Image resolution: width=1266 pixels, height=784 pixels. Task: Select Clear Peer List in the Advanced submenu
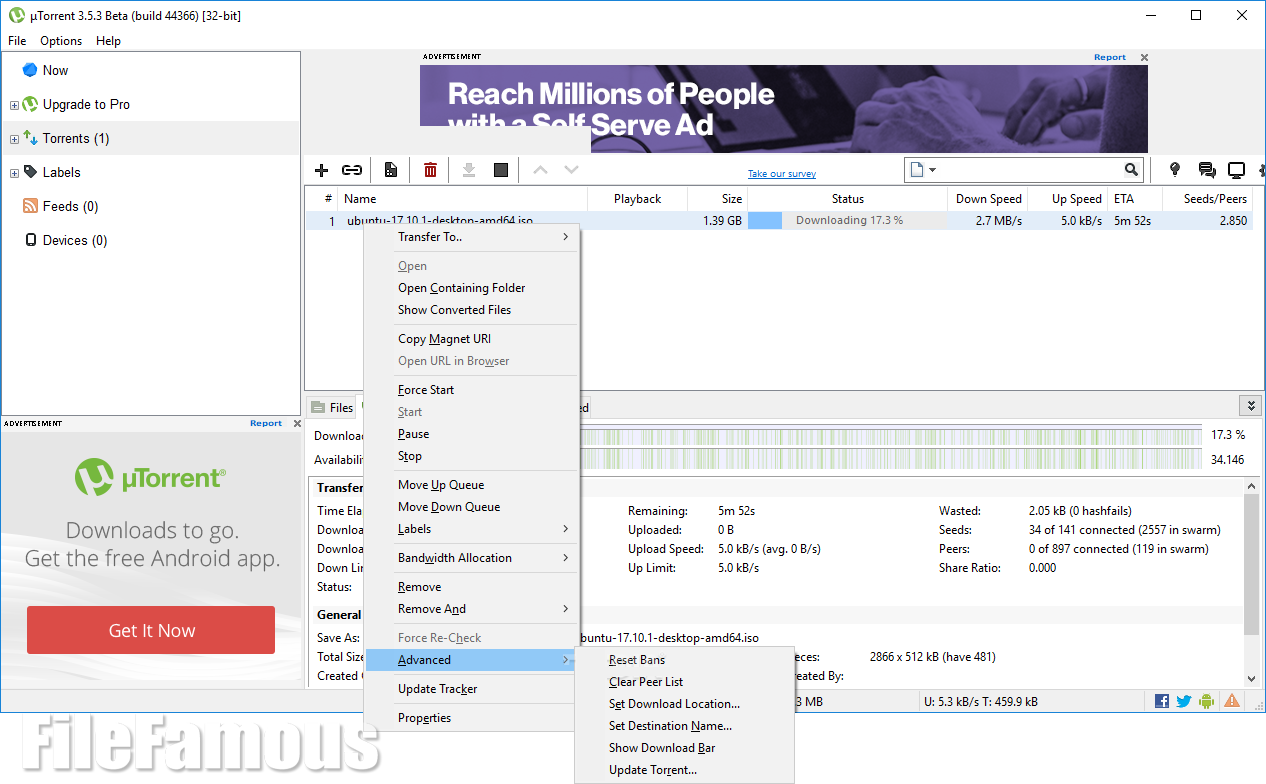(x=684, y=682)
